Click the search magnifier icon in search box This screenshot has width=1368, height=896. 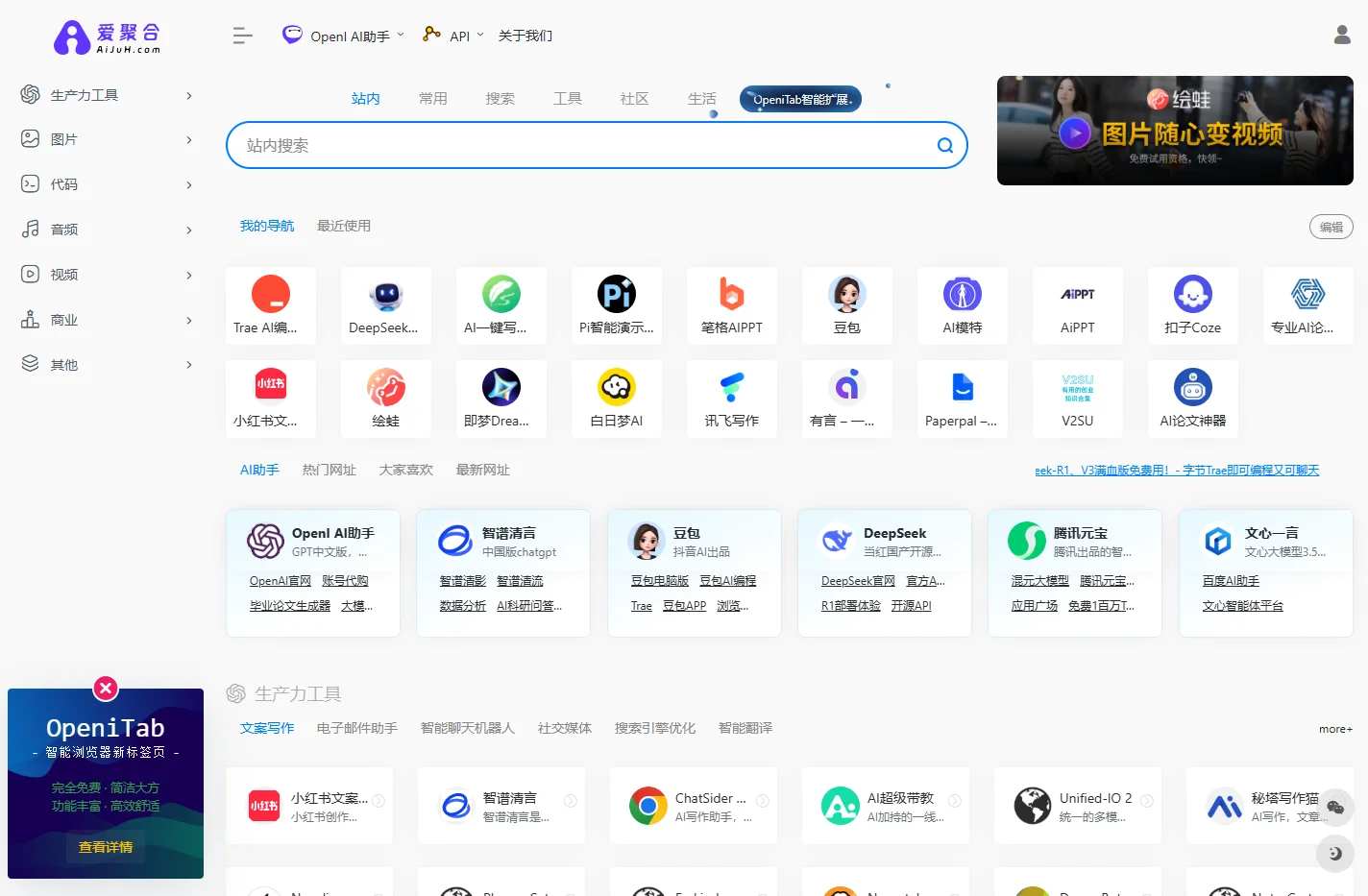coord(945,145)
